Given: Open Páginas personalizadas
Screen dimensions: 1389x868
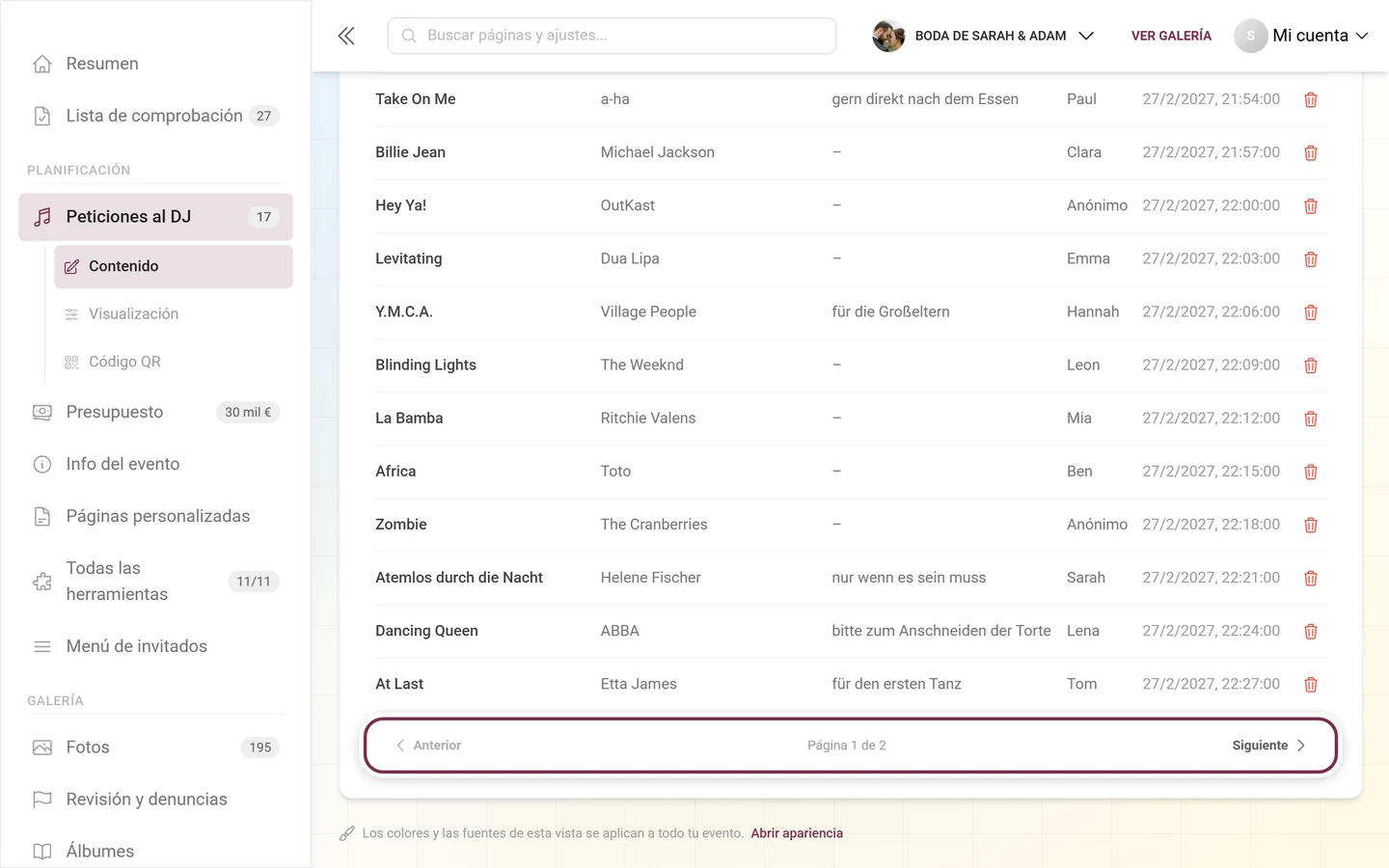Looking at the screenshot, I should [x=155, y=516].
